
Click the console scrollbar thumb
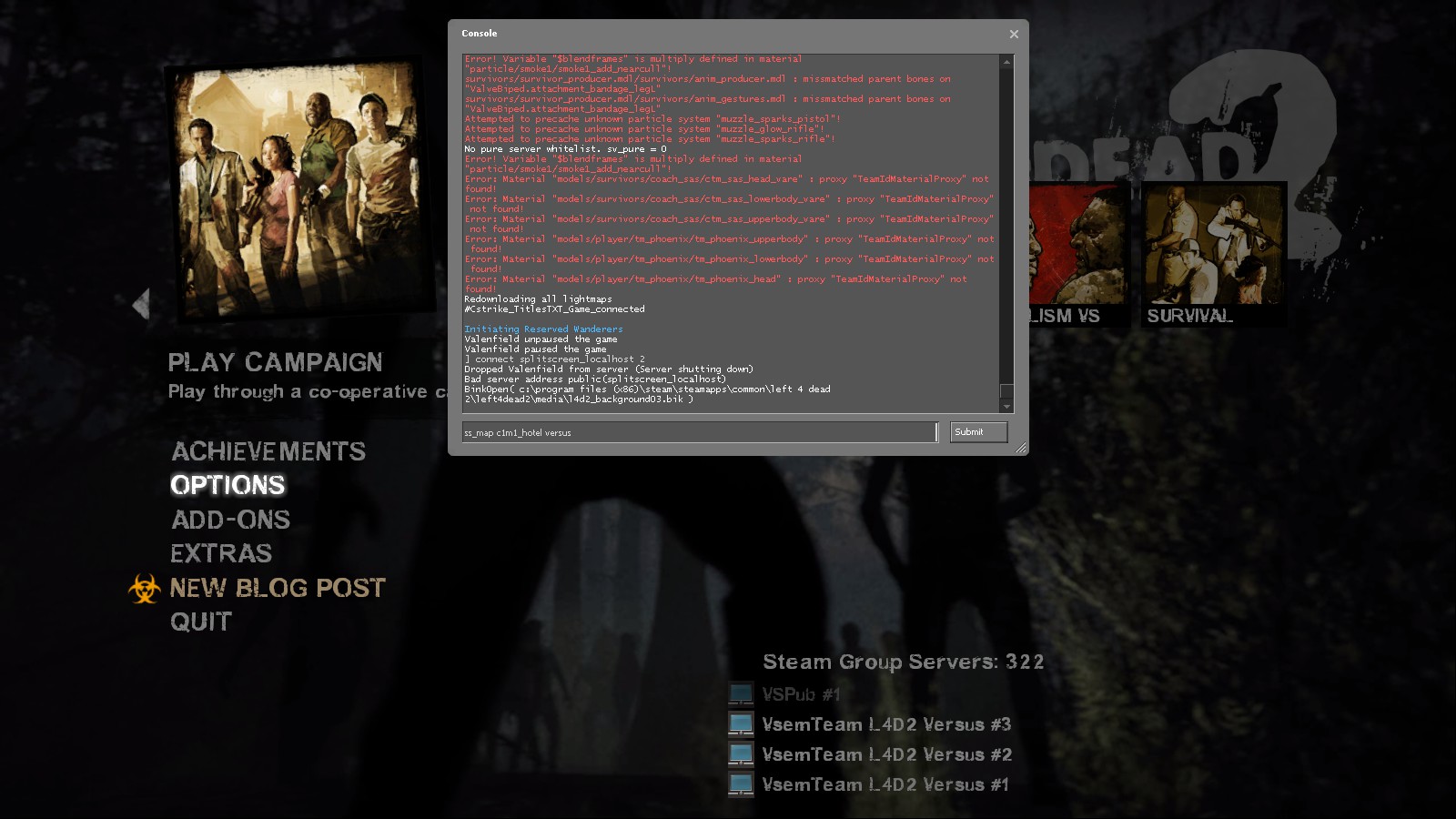point(1006,391)
